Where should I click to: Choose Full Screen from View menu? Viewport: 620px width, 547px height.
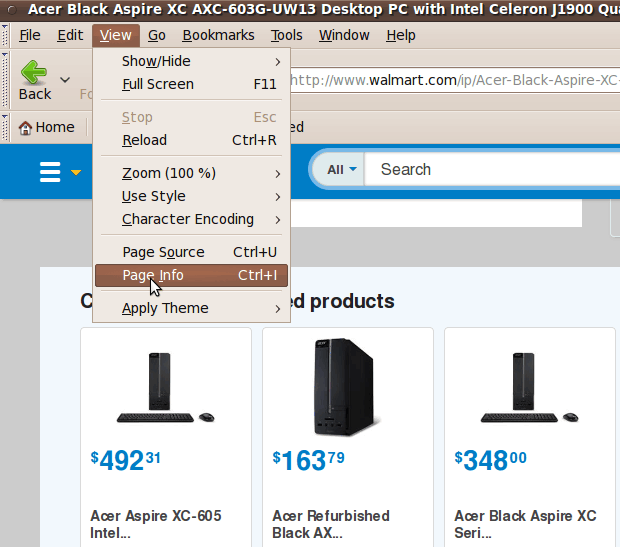191,84
